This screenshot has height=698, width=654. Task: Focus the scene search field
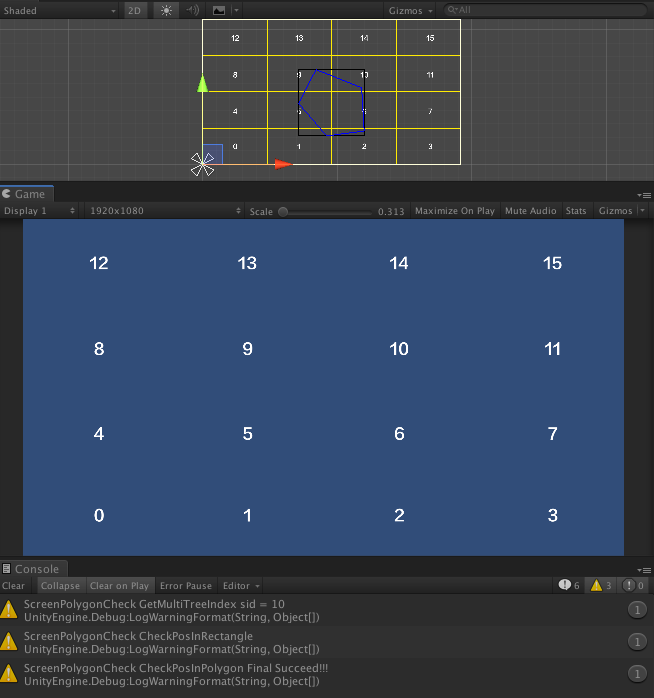(x=545, y=10)
